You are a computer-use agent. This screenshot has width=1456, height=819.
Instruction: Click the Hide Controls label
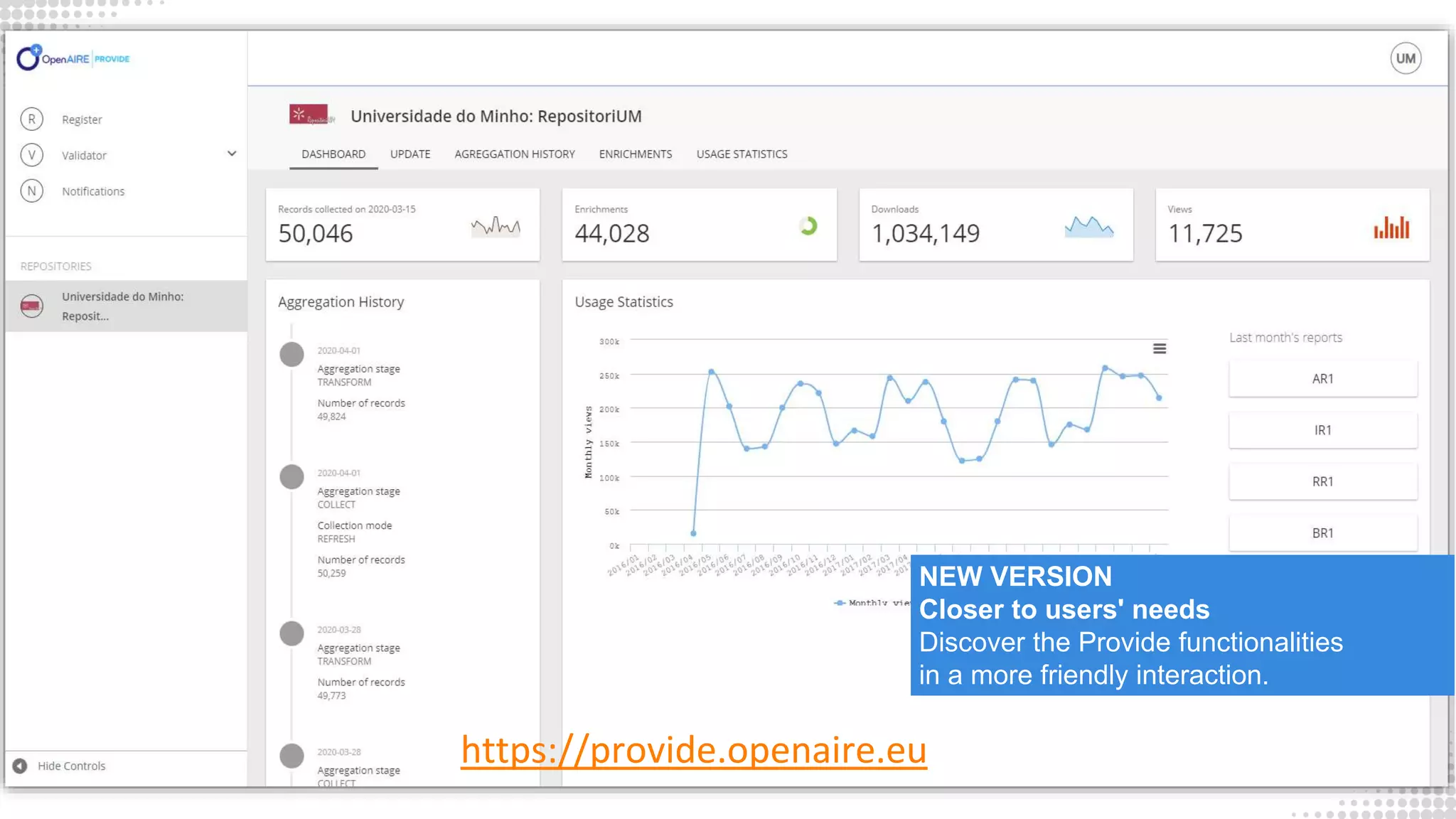71,766
